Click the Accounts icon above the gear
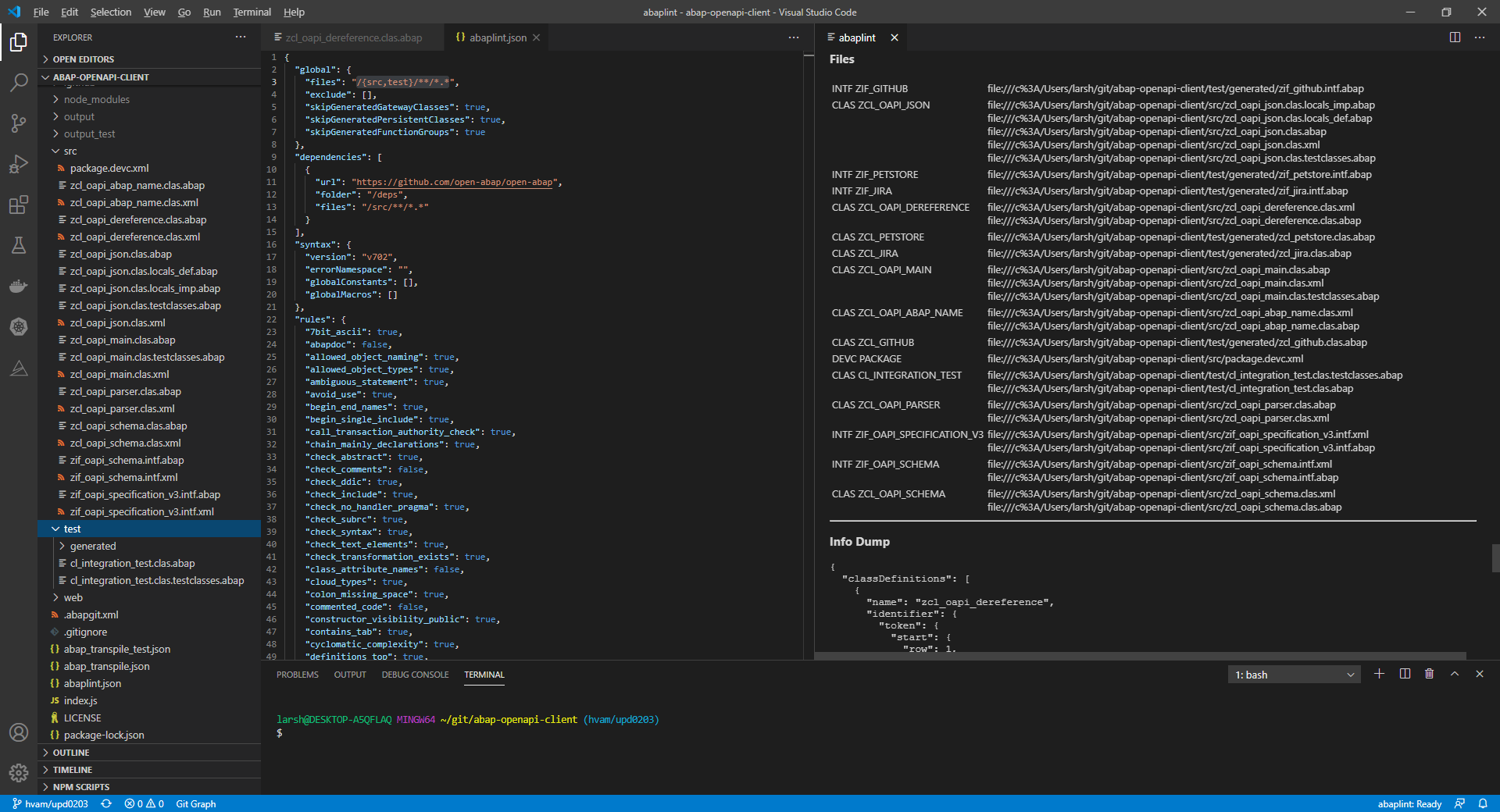This screenshot has width=1500, height=812. coord(19,732)
